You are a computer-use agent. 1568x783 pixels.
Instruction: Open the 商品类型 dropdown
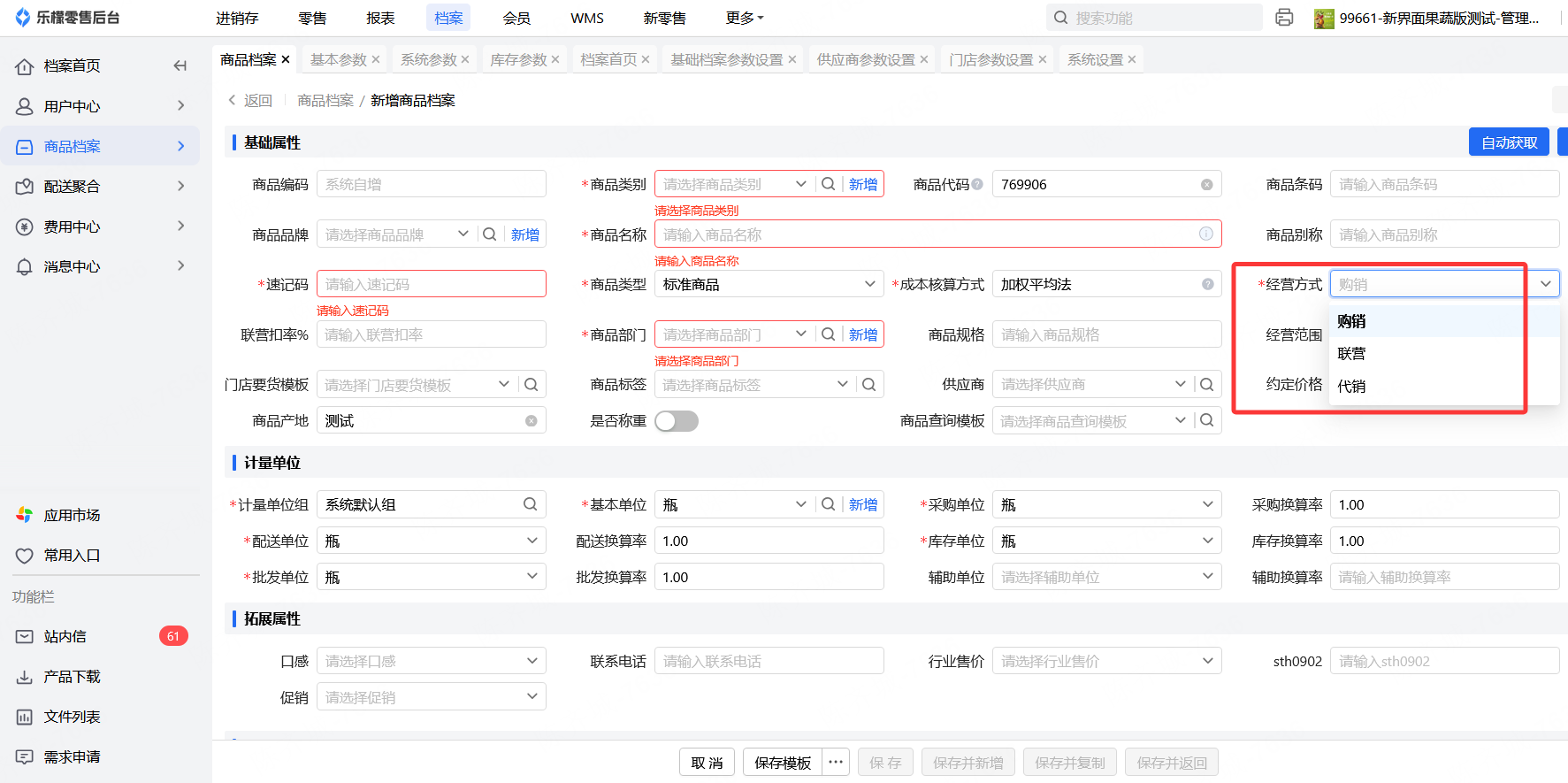[768, 284]
